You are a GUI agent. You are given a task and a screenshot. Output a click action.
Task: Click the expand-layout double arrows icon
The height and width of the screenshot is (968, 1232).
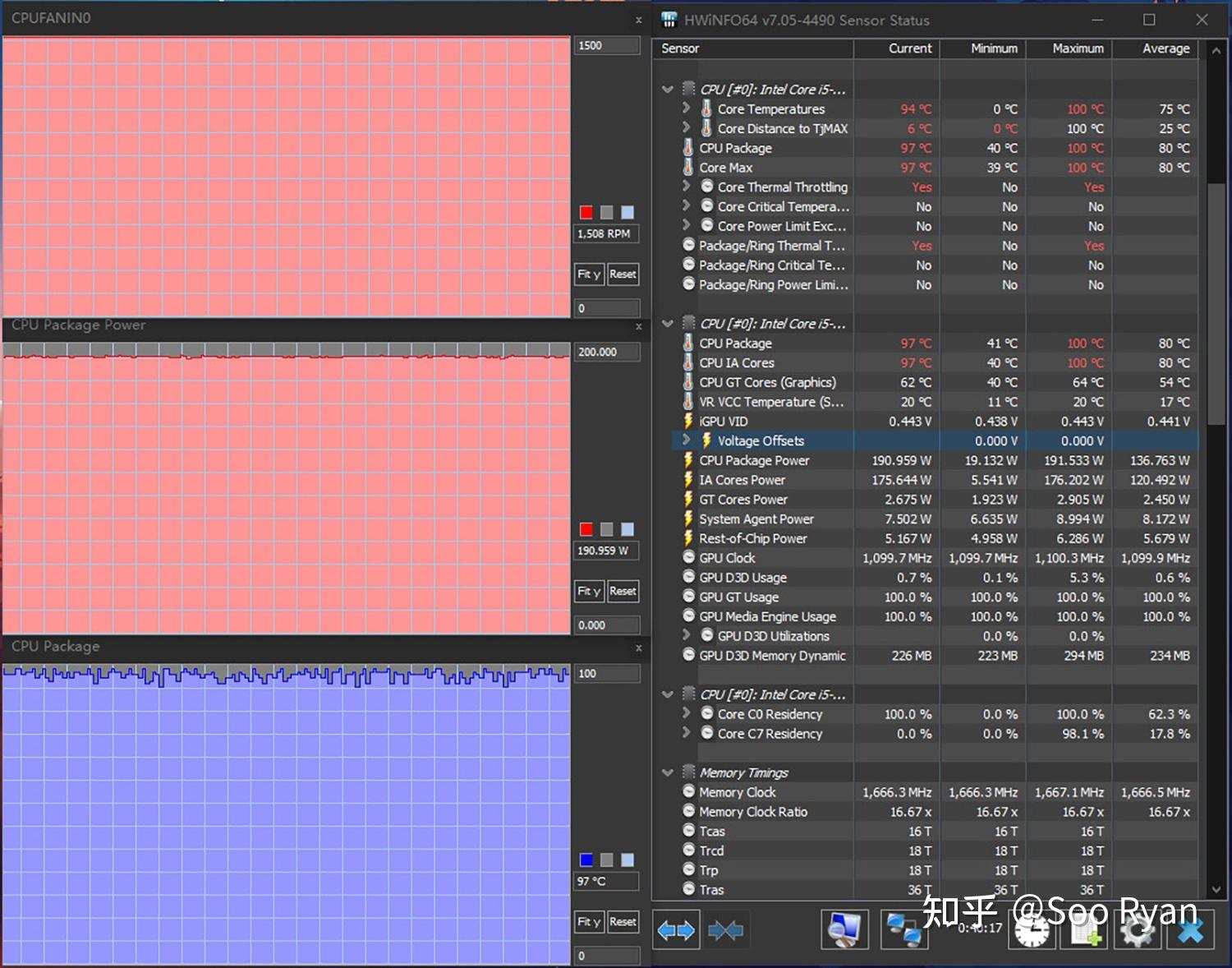(676, 930)
